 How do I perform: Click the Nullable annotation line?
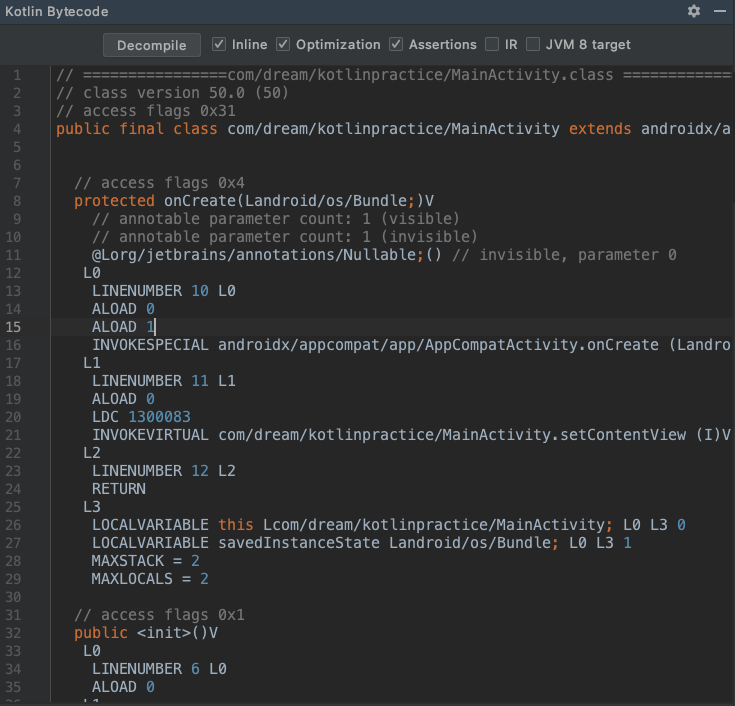pyautogui.click(x=384, y=255)
